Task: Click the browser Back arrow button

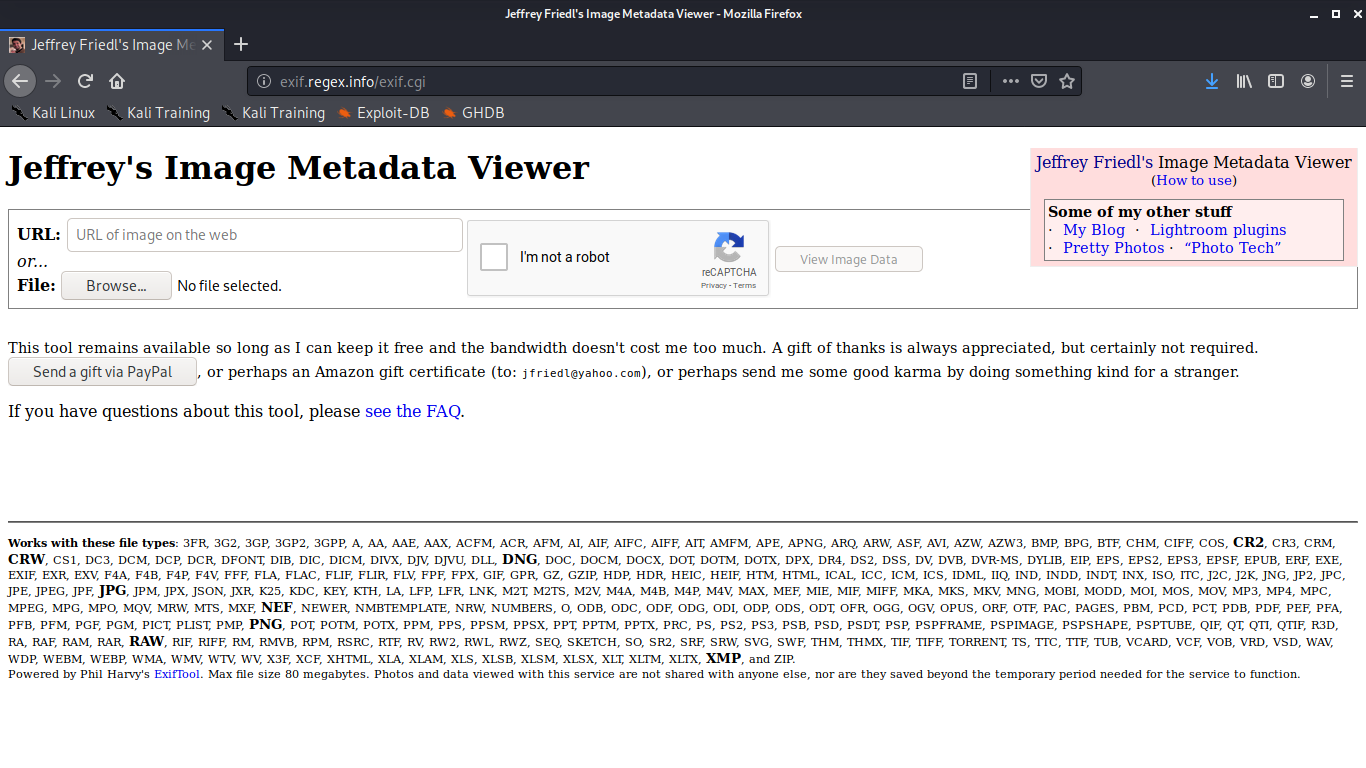Action: 20,81
